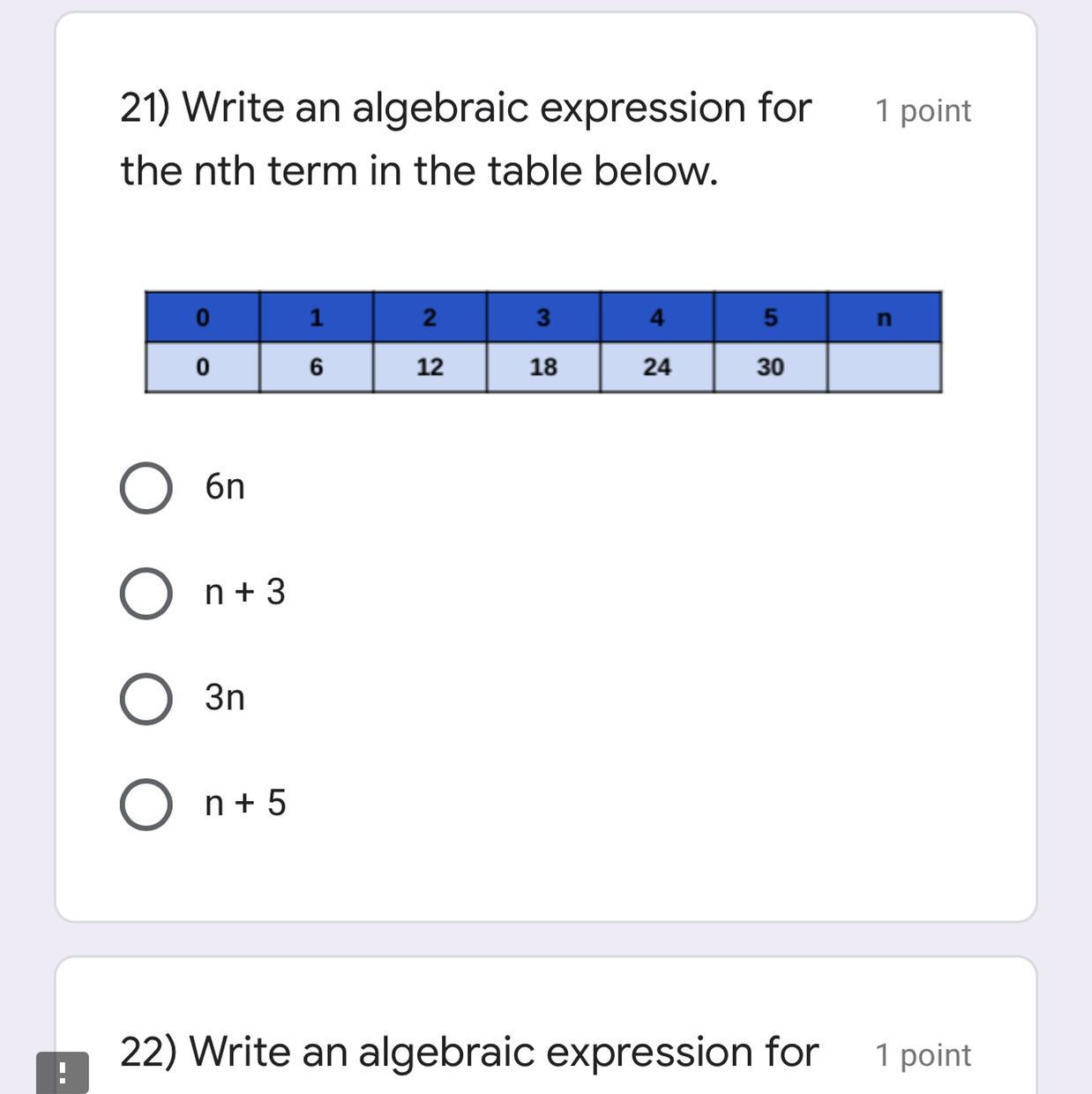The width and height of the screenshot is (1092, 1094).
Task: Click the table cell showing 30
Action: tap(770, 367)
